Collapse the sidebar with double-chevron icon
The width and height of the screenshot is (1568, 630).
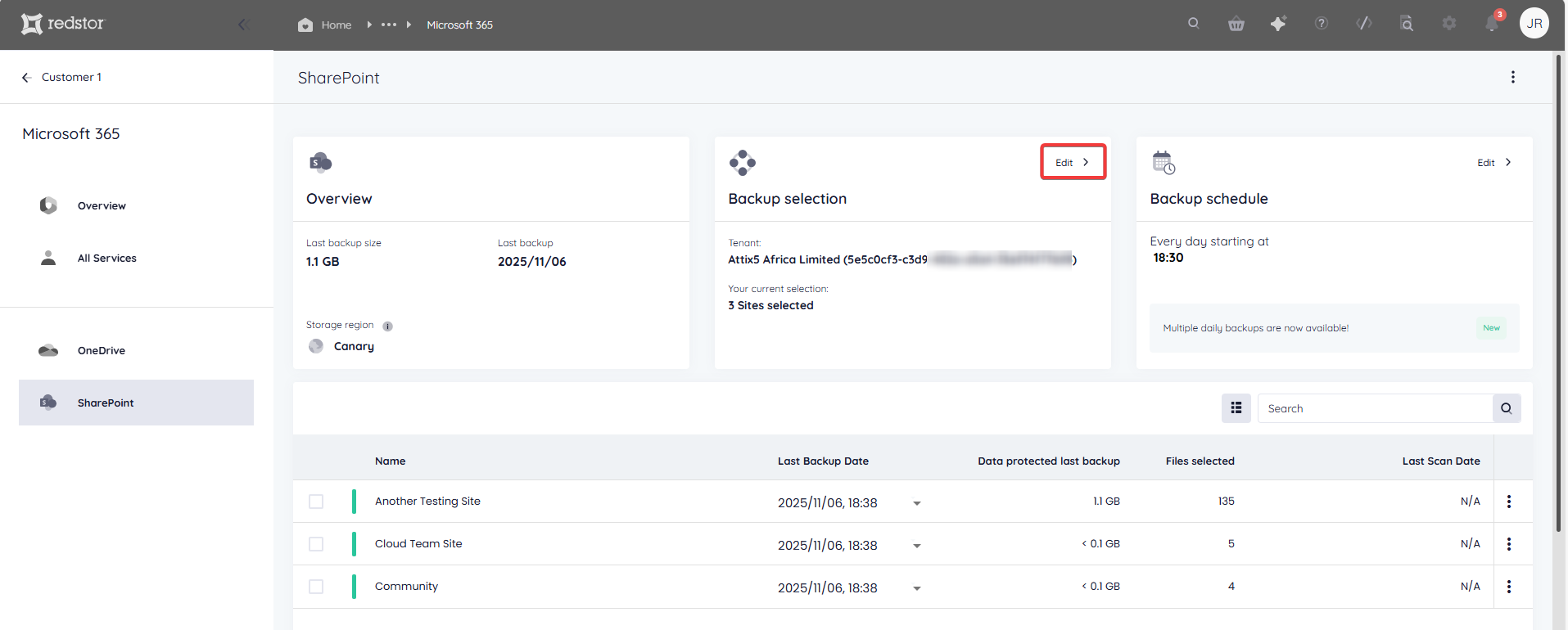(243, 25)
